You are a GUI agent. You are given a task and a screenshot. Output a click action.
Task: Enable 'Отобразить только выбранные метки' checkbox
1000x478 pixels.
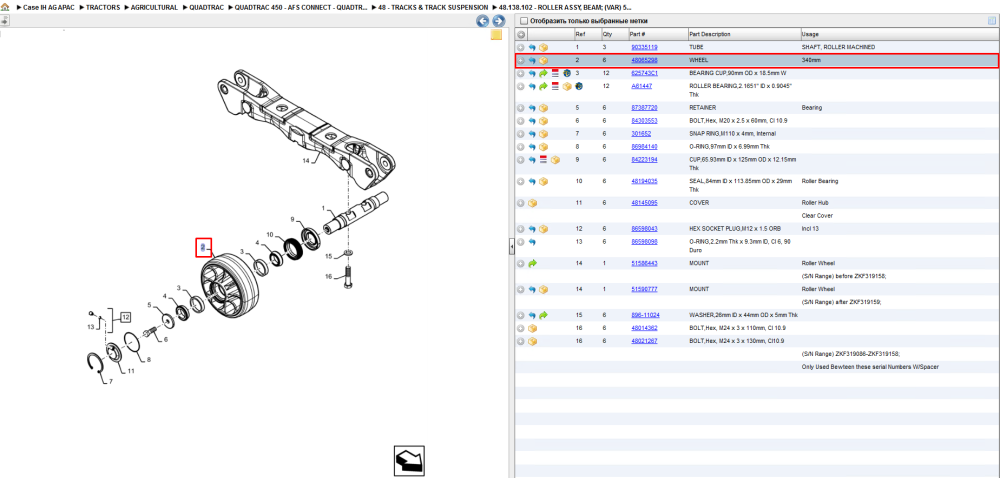tap(524, 21)
